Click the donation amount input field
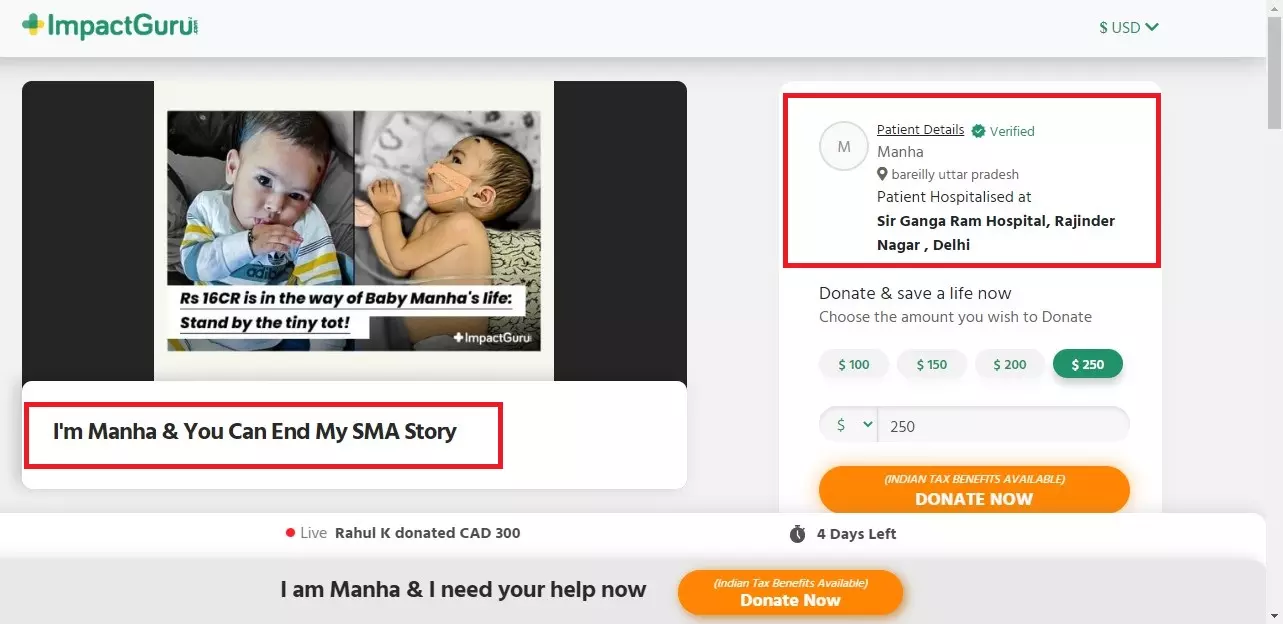 1003,425
